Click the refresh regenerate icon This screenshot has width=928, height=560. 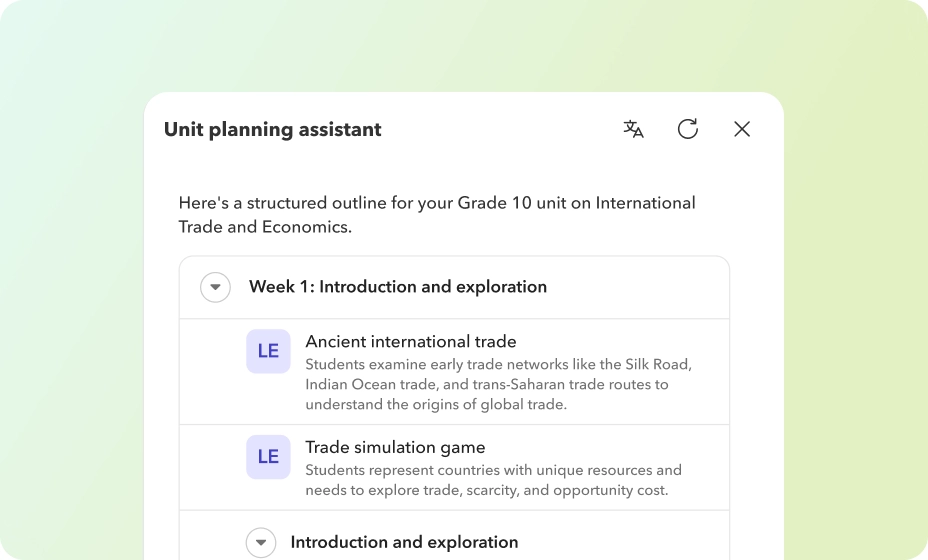(x=688, y=129)
